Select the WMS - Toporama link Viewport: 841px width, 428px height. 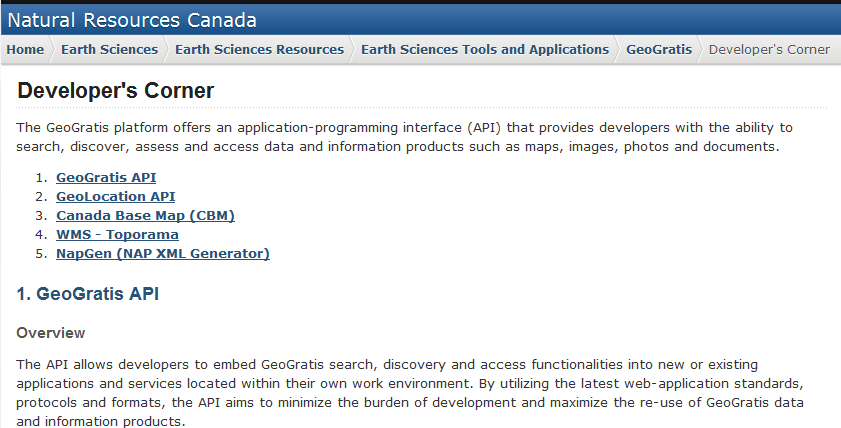click(x=117, y=234)
